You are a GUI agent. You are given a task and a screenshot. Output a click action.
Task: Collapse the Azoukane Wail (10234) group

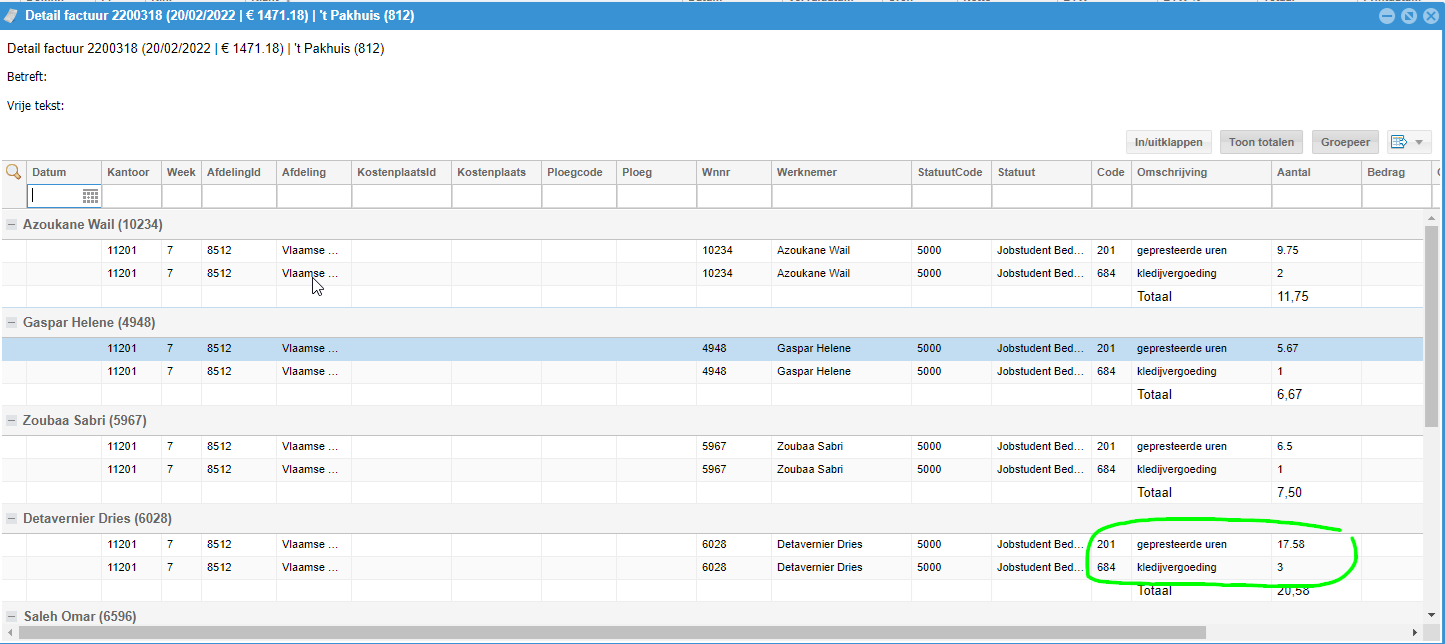click(x=11, y=225)
